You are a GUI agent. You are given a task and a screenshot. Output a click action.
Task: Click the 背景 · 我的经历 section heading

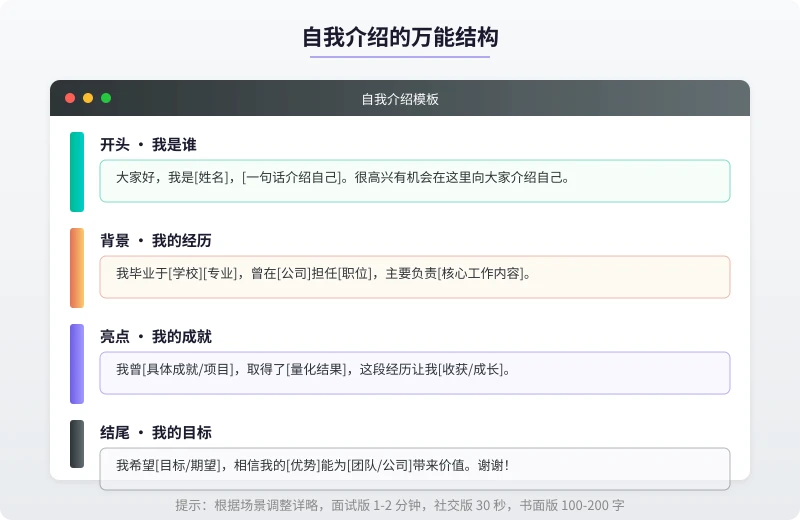pos(156,240)
